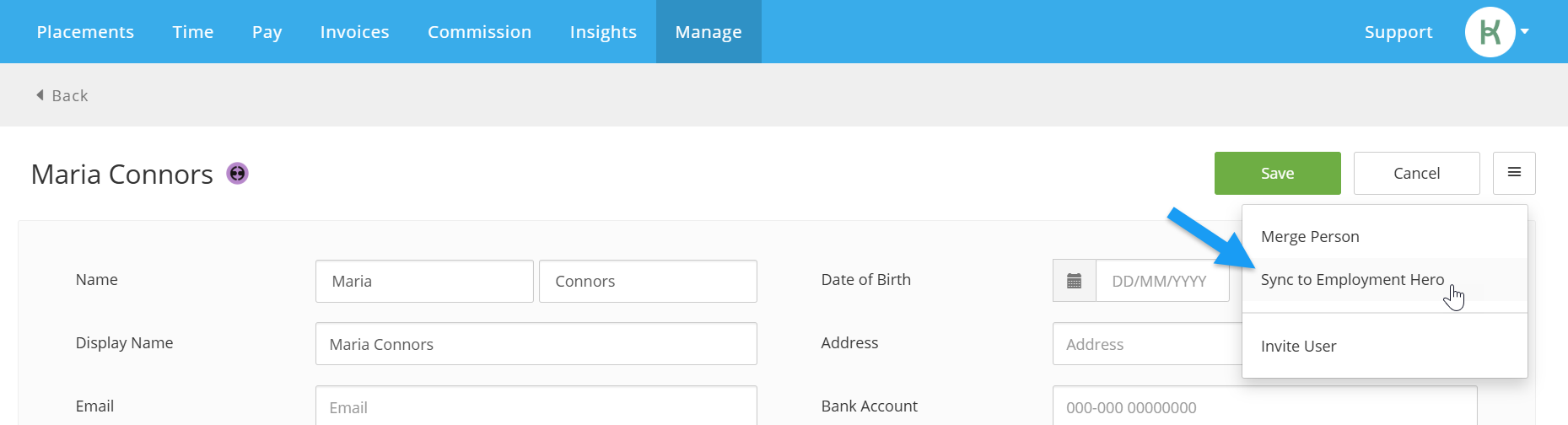This screenshot has width=1568, height=425.
Task: Click the Back arrow icon
Action: (x=40, y=95)
